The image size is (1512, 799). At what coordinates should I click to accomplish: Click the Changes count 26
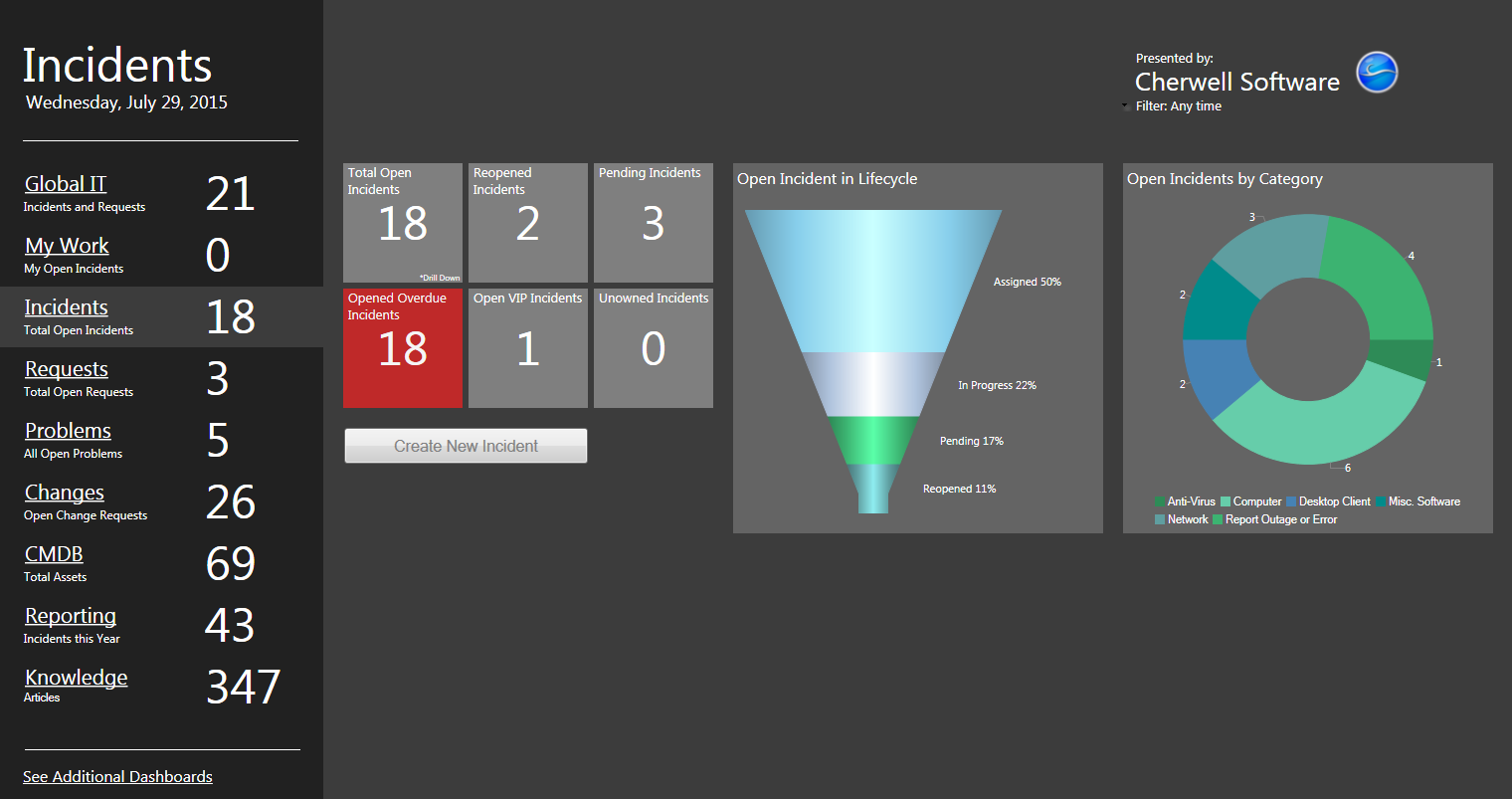tap(231, 501)
